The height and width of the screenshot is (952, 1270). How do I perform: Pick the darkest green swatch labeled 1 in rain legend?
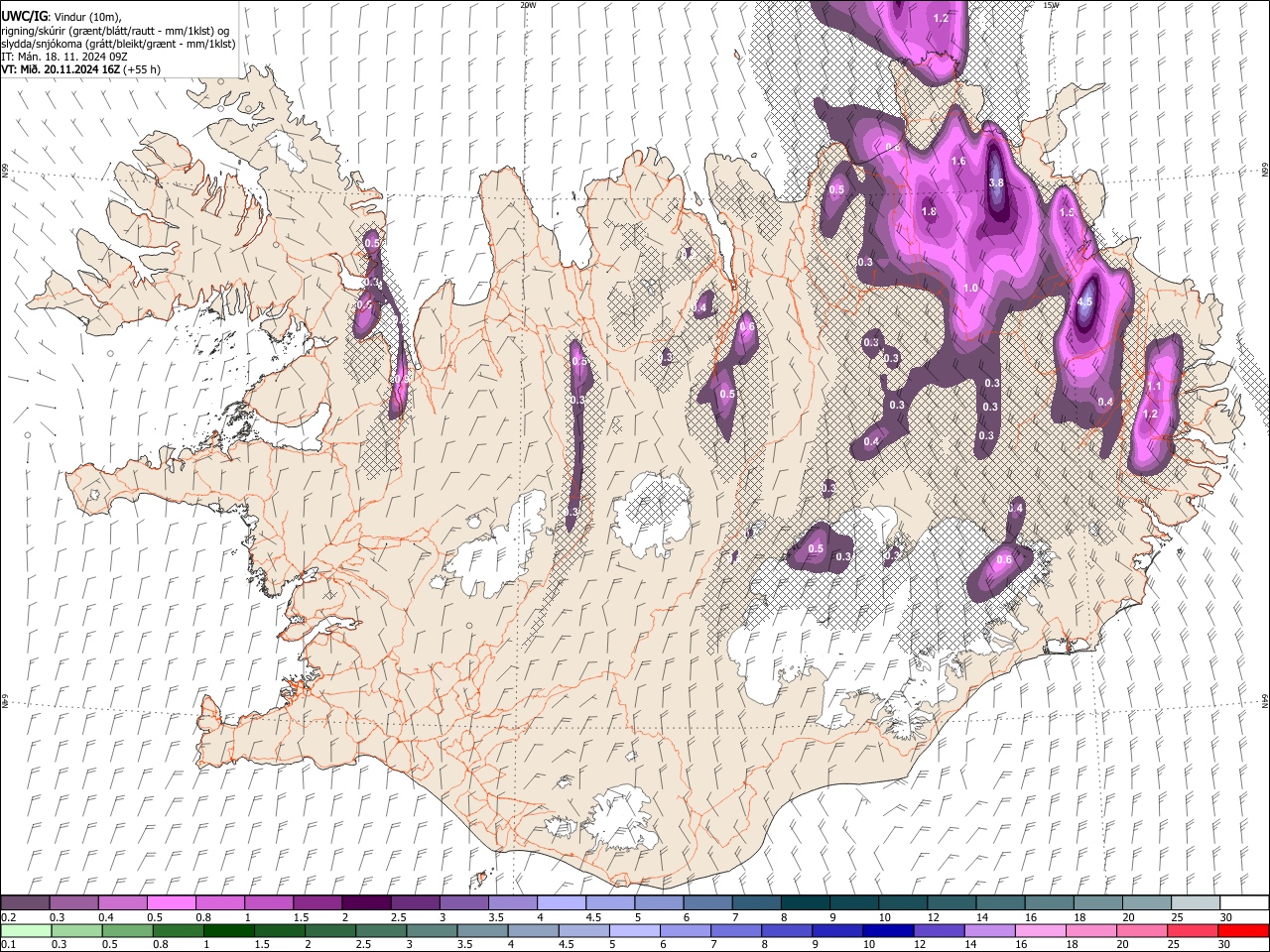click(229, 930)
